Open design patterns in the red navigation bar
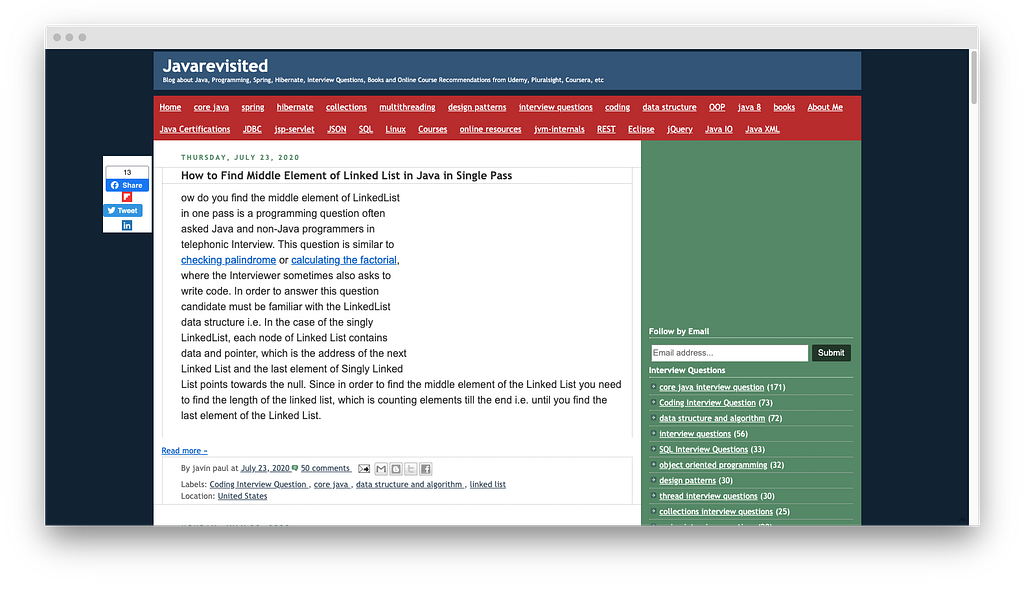Image resolution: width=1024 pixels, height=590 pixels. [477, 107]
